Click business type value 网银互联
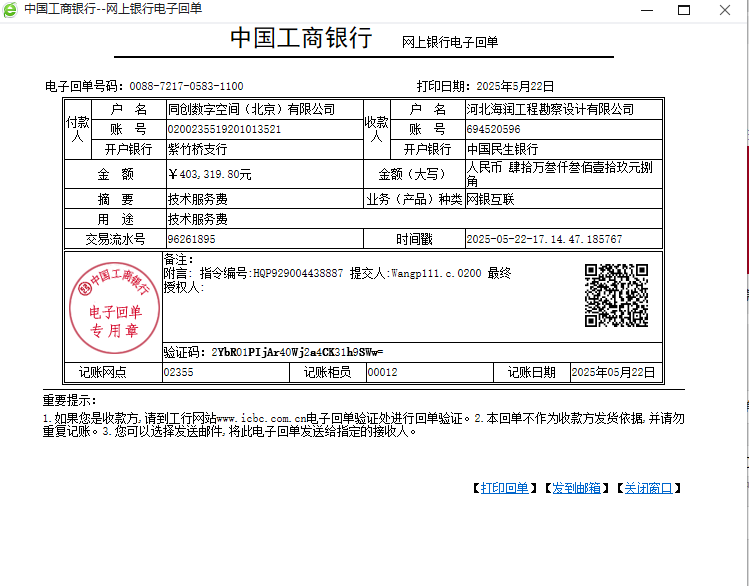Viewport: 749px width, 586px height. point(491,199)
